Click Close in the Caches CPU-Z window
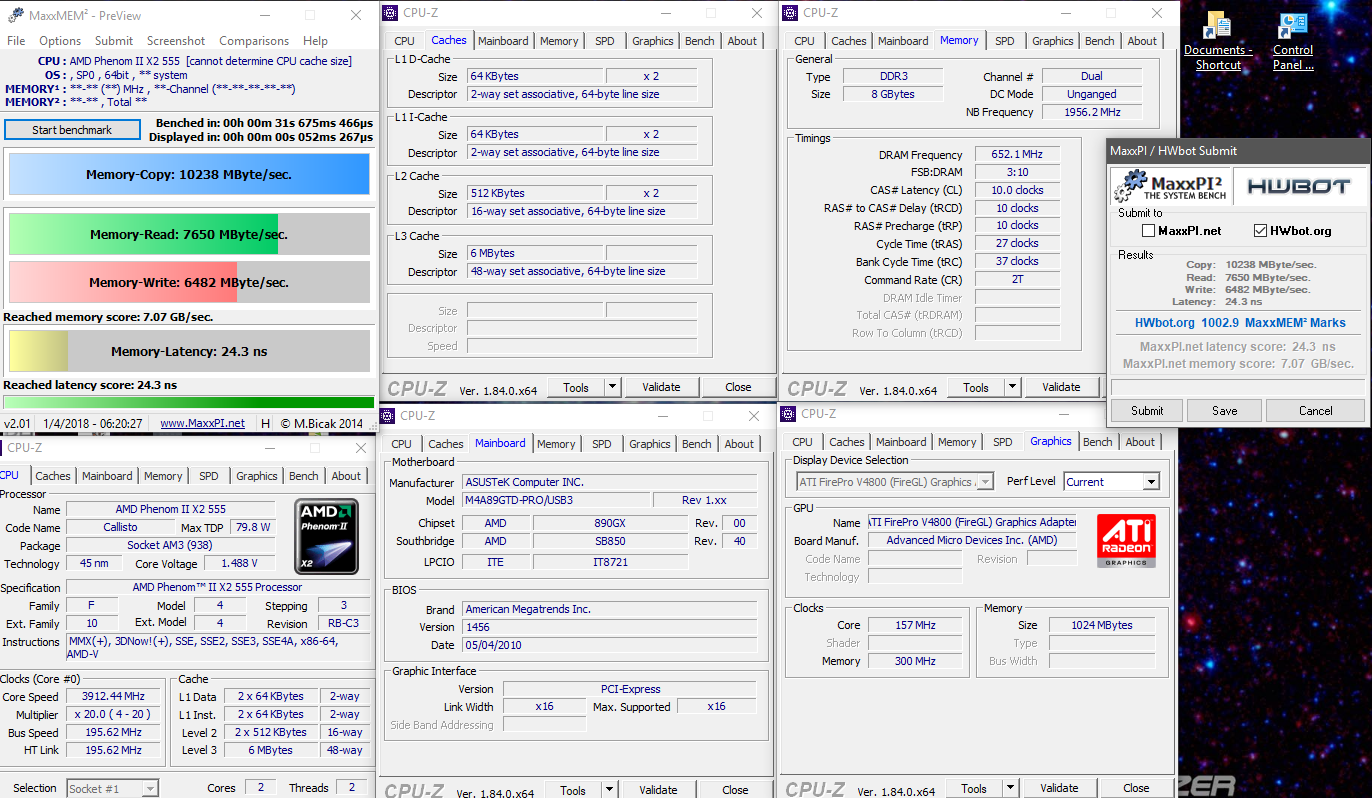Screen dimensions: 1372x798 coord(738,387)
